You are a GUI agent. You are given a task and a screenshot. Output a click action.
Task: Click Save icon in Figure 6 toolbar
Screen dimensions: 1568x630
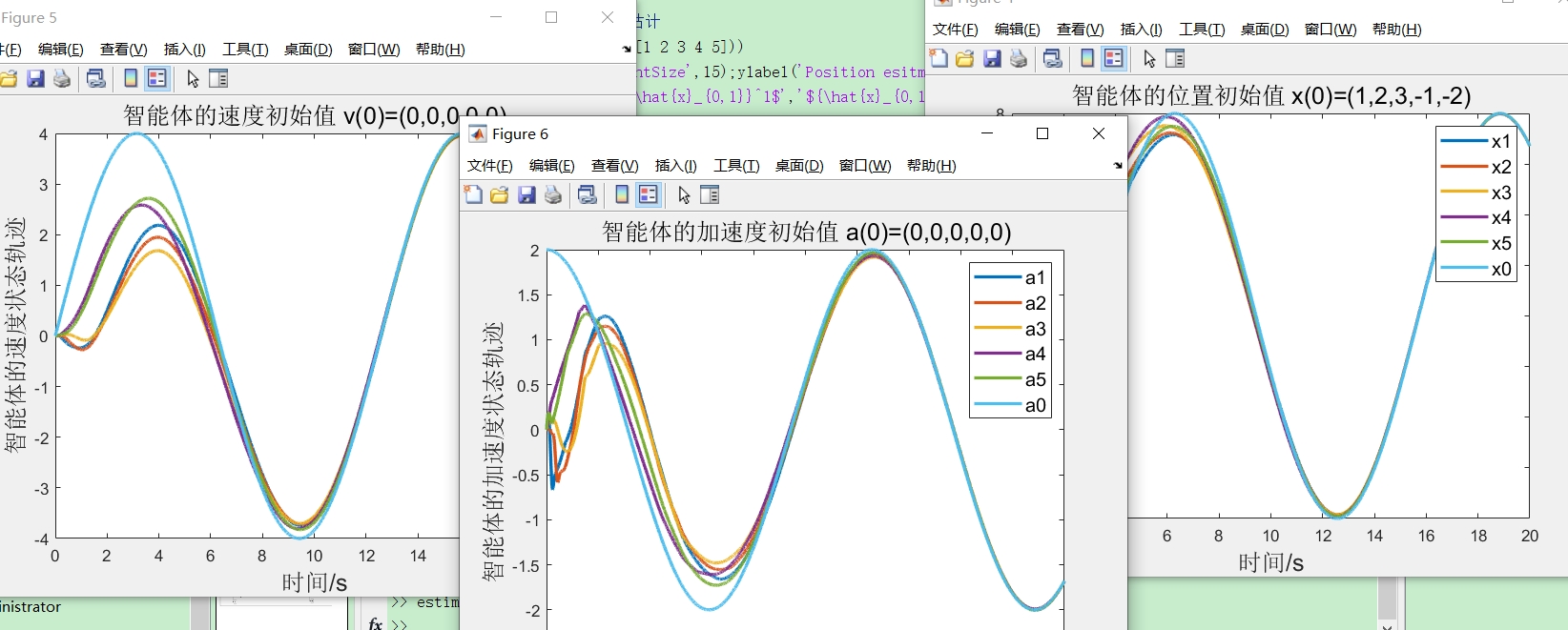526,194
